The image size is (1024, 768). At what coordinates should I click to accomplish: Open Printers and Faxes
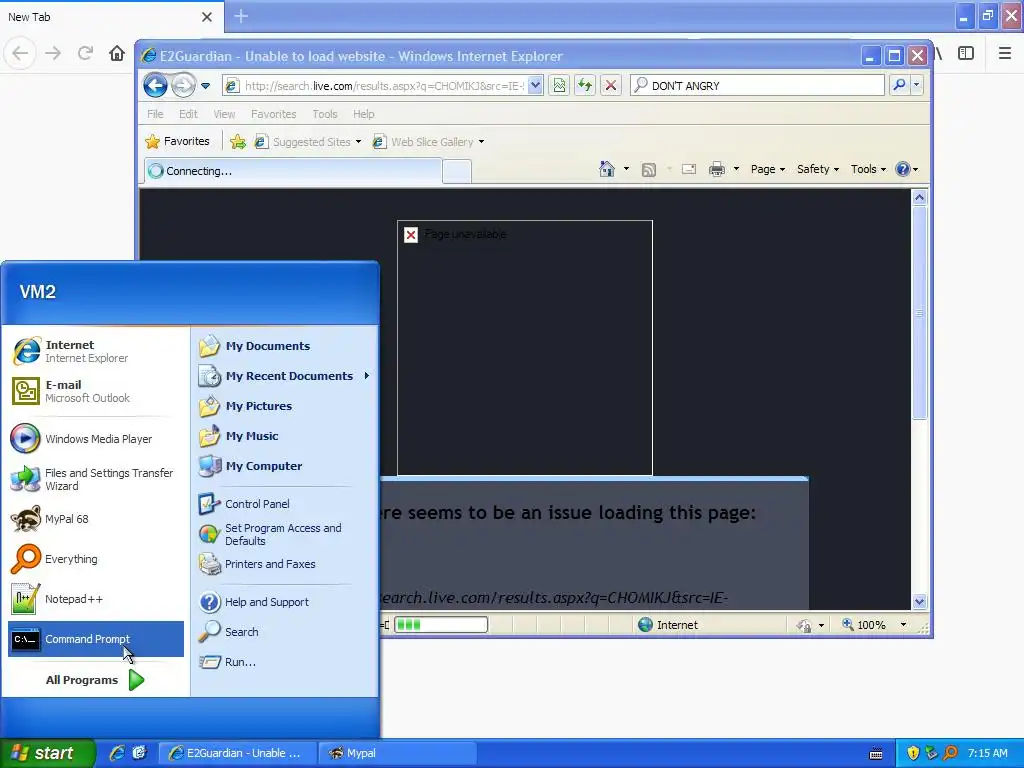click(x=284, y=564)
